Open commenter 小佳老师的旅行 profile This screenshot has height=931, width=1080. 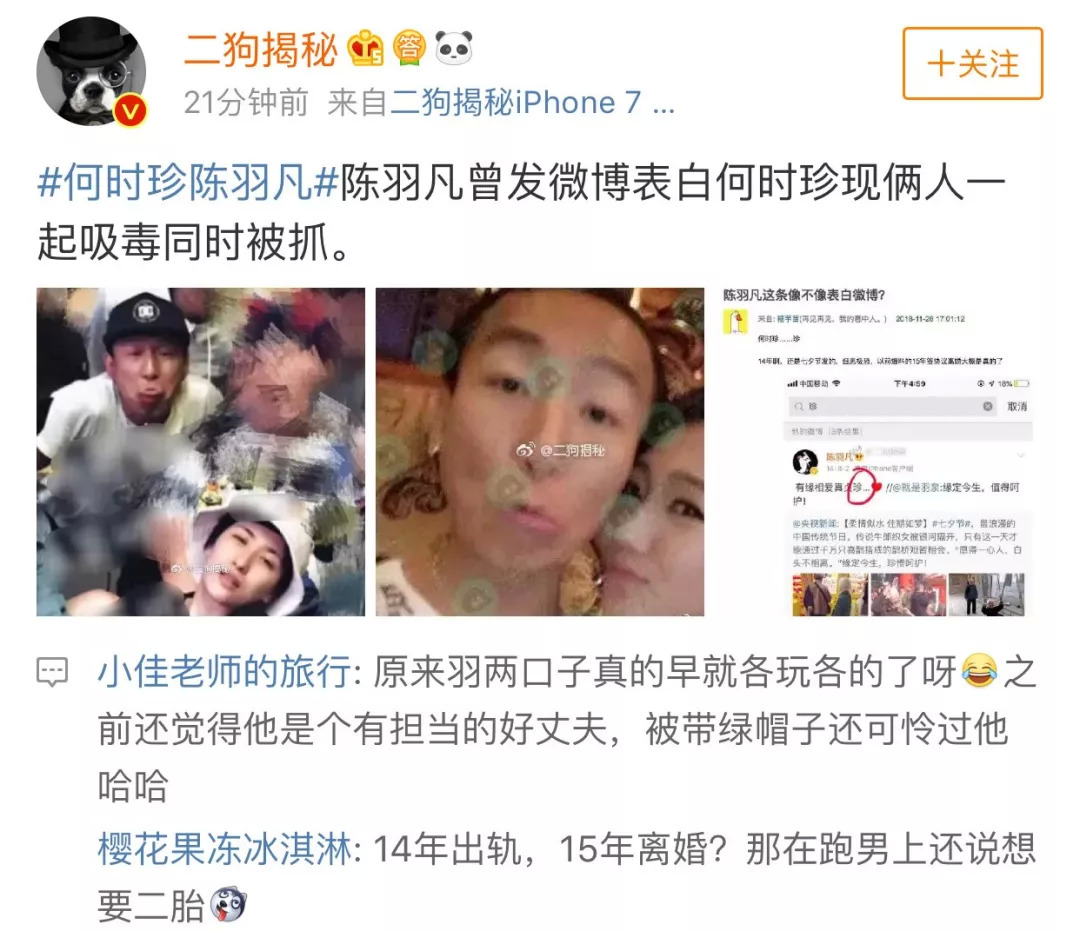coord(224,671)
